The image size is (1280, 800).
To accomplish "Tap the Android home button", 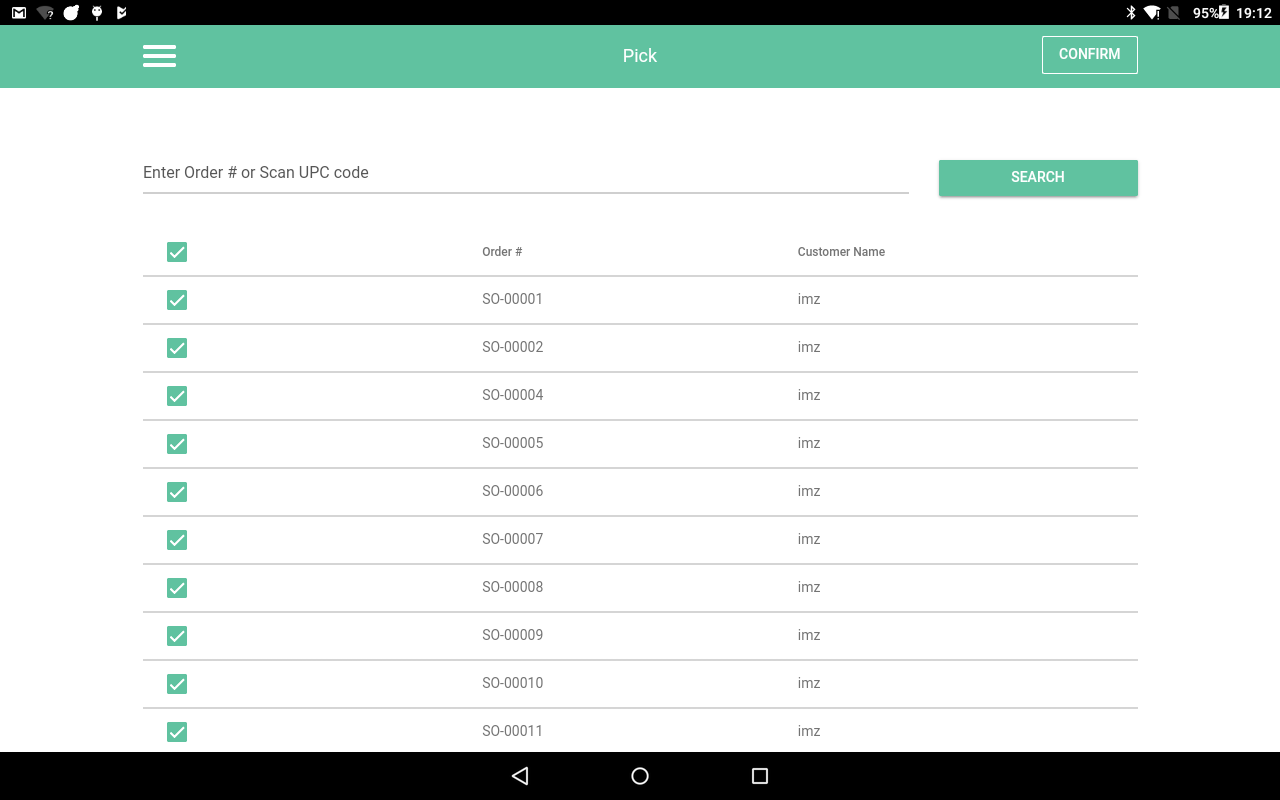I will [x=640, y=776].
